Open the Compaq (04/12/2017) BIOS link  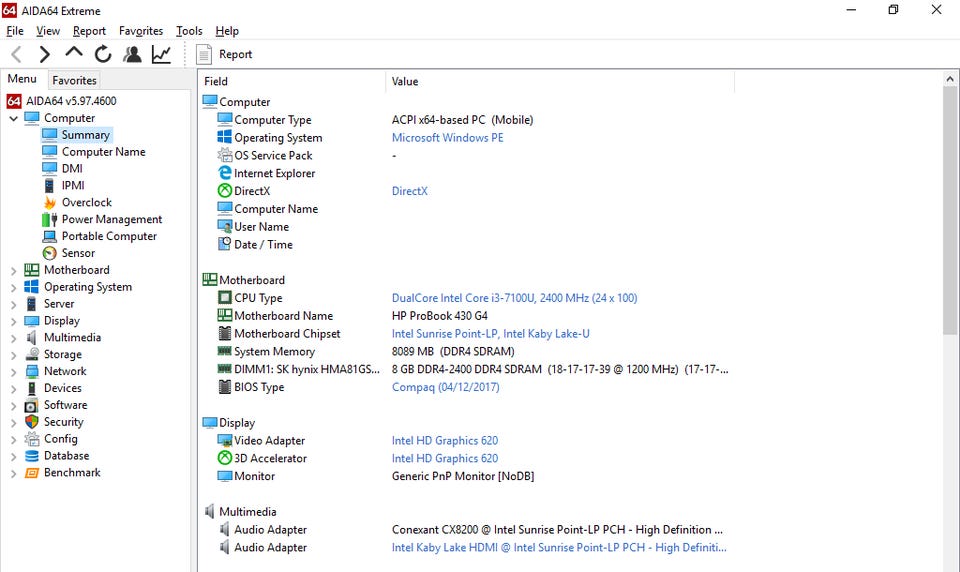pos(445,387)
